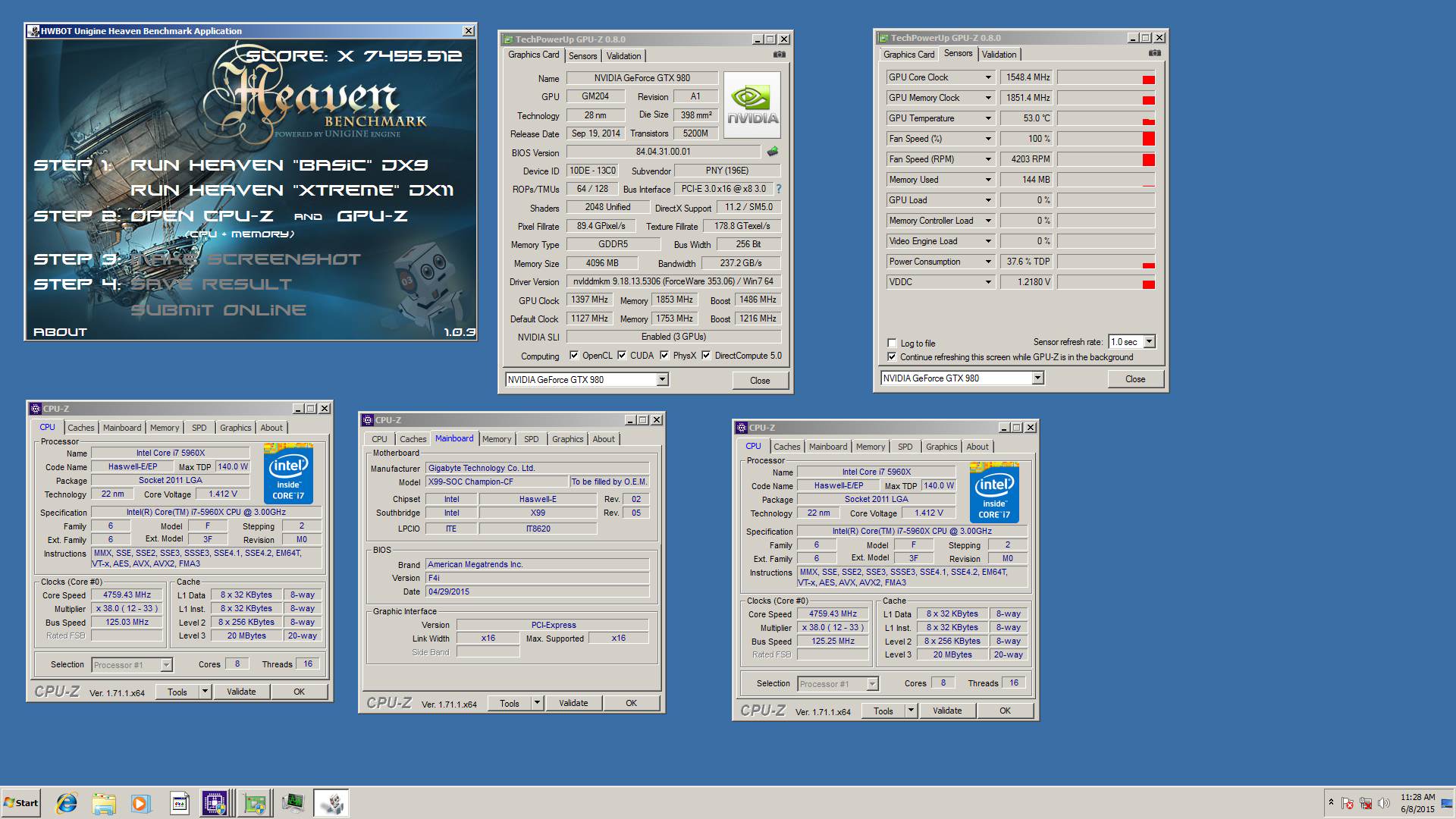This screenshot has width=1456, height=819.
Task: Click the HWBOT robot taskbar icon
Action: click(x=331, y=803)
